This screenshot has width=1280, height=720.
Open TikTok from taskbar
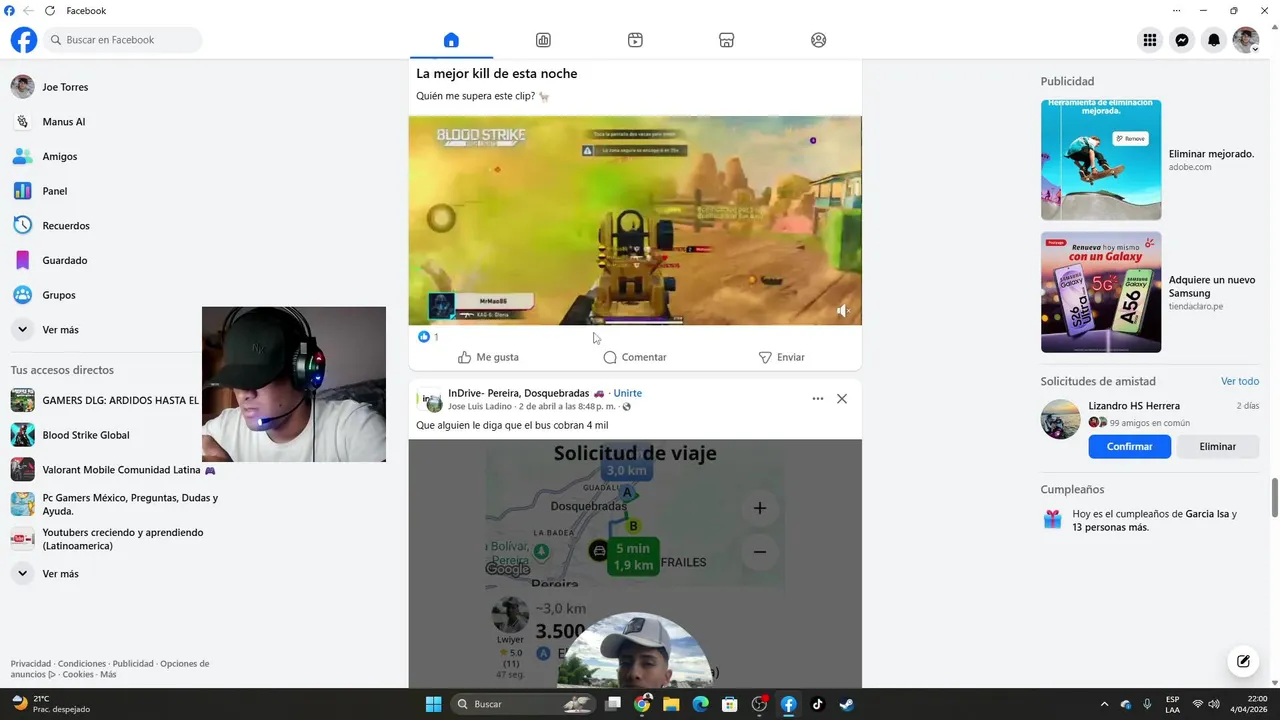tap(817, 704)
